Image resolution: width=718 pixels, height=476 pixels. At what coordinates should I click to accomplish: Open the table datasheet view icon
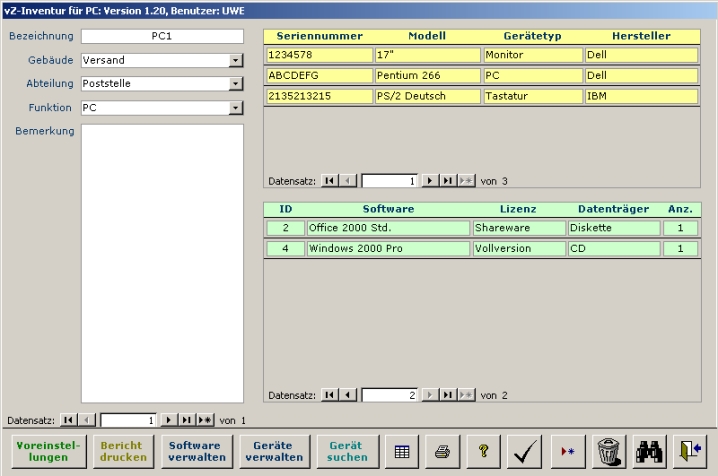(x=402, y=452)
